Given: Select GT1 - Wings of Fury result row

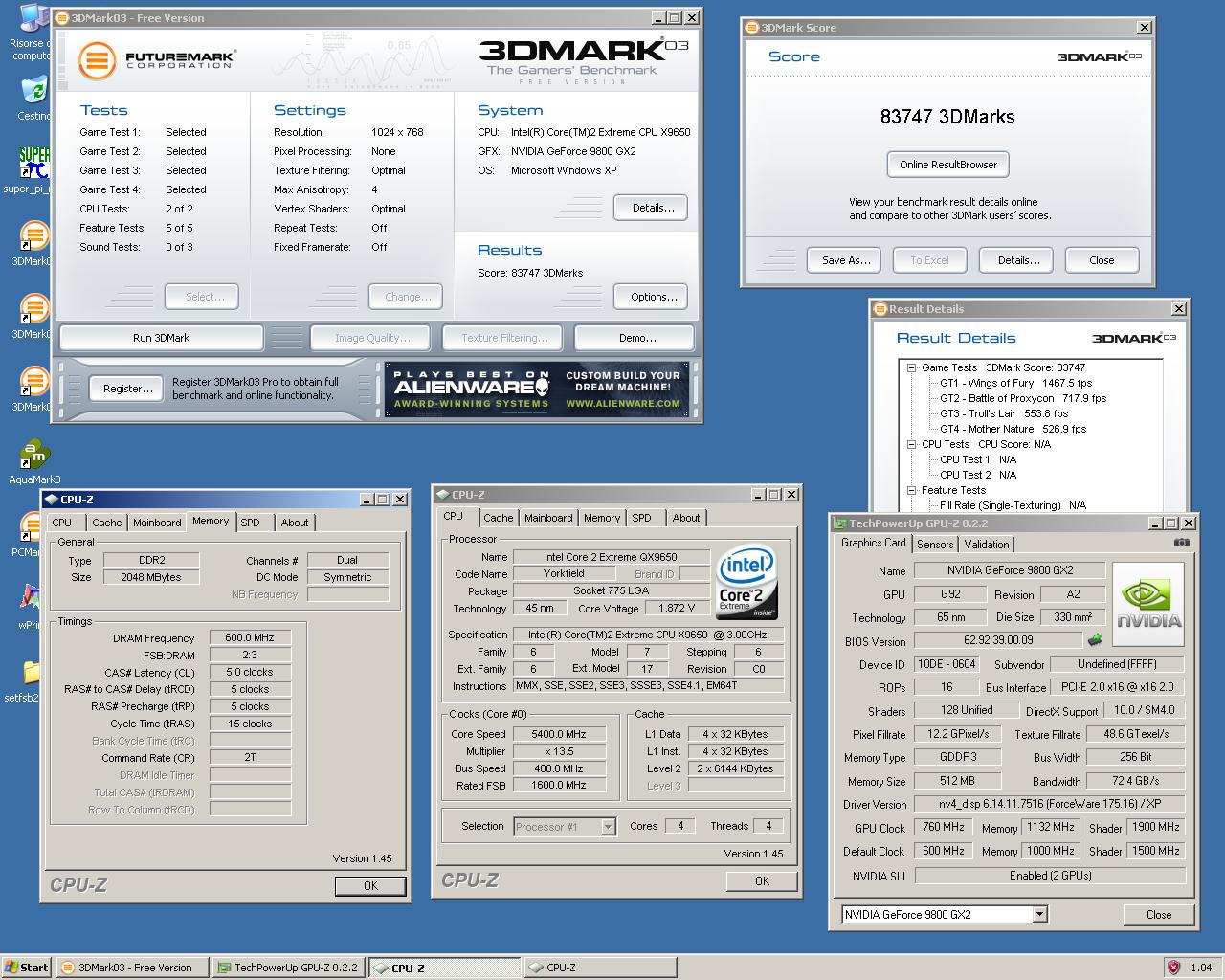Looking at the screenshot, I should click(x=1015, y=383).
